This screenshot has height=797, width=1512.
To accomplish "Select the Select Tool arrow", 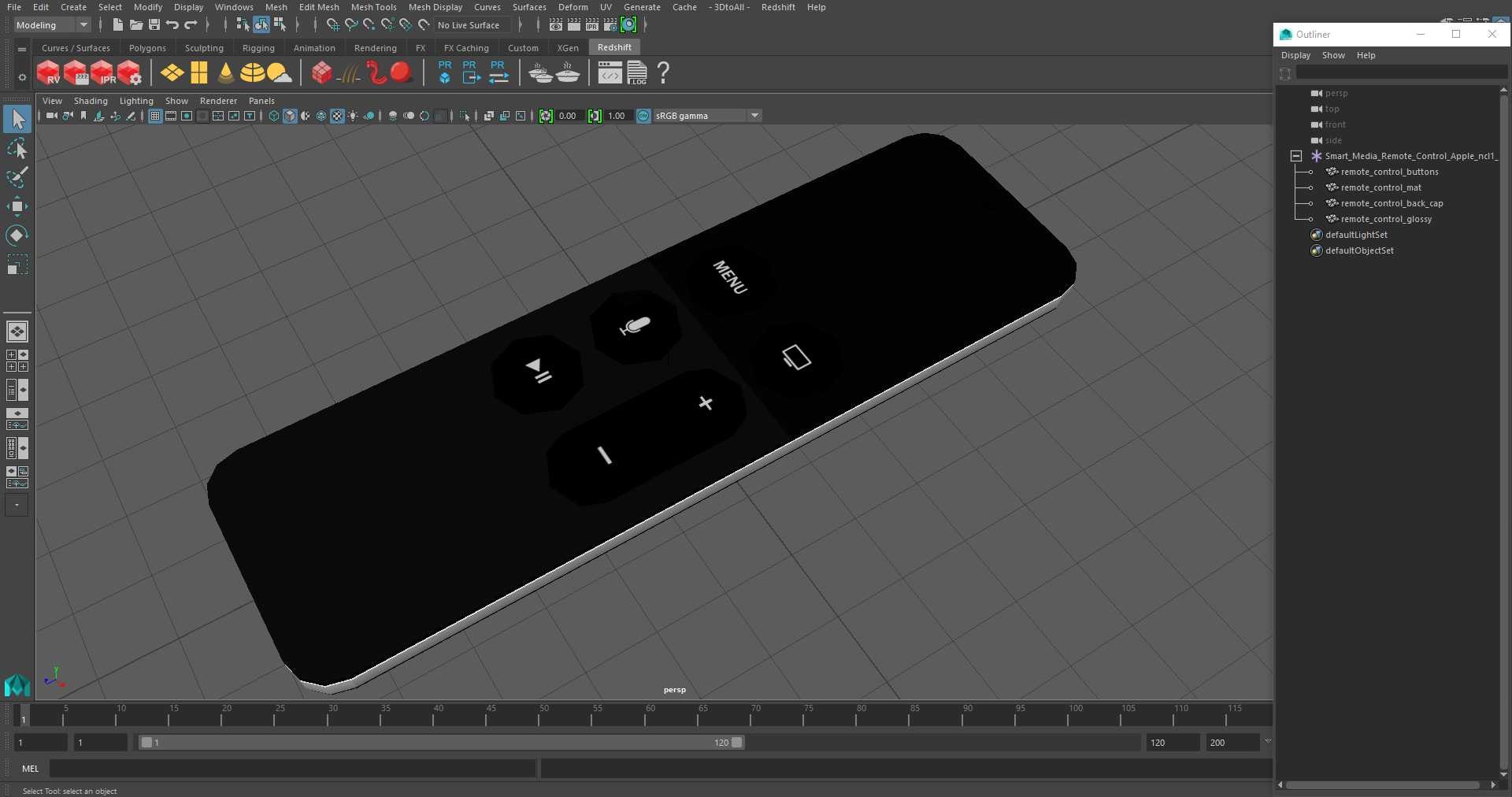I will [x=17, y=119].
